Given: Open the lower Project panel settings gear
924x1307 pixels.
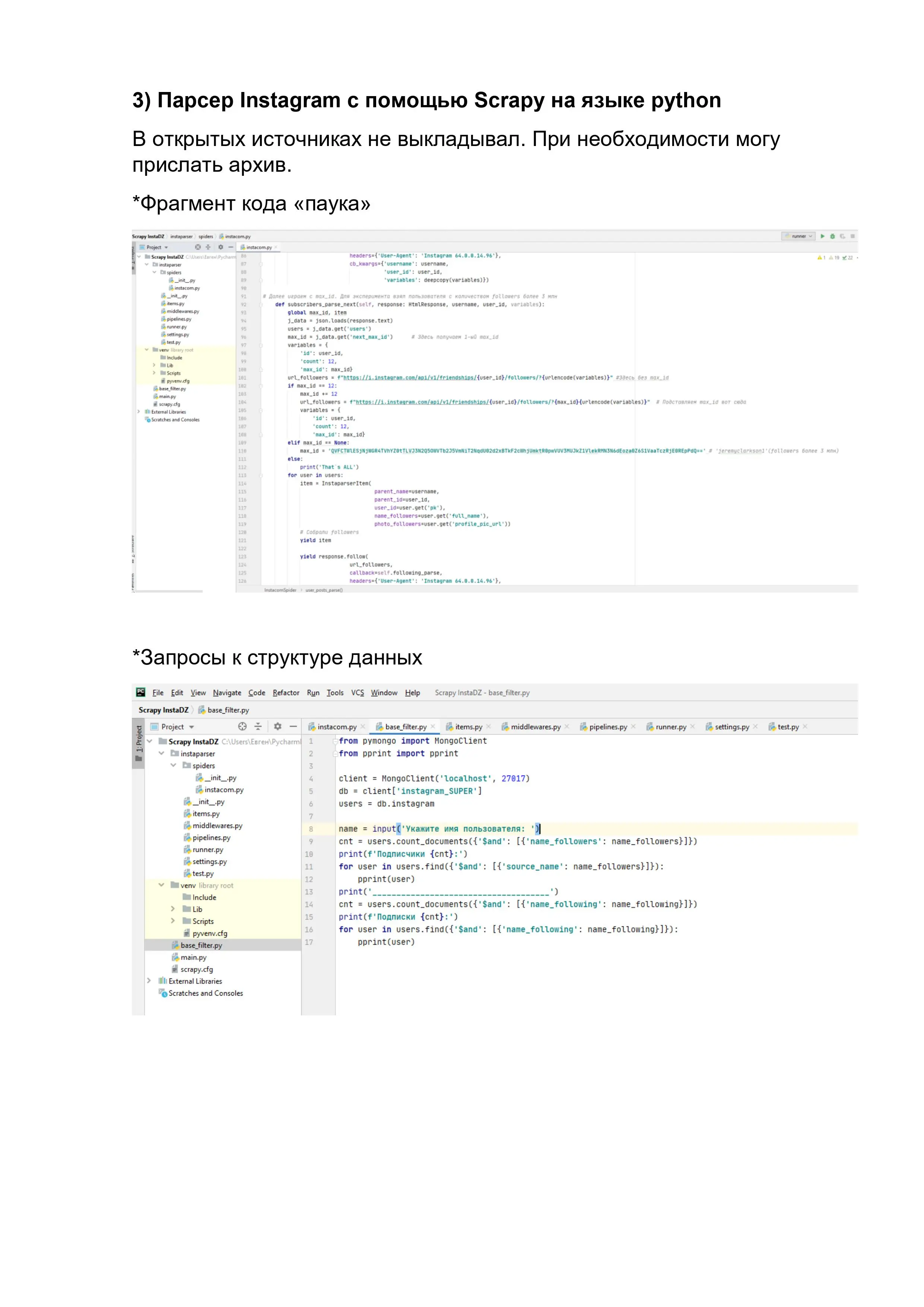Looking at the screenshot, I should point(277,726).
